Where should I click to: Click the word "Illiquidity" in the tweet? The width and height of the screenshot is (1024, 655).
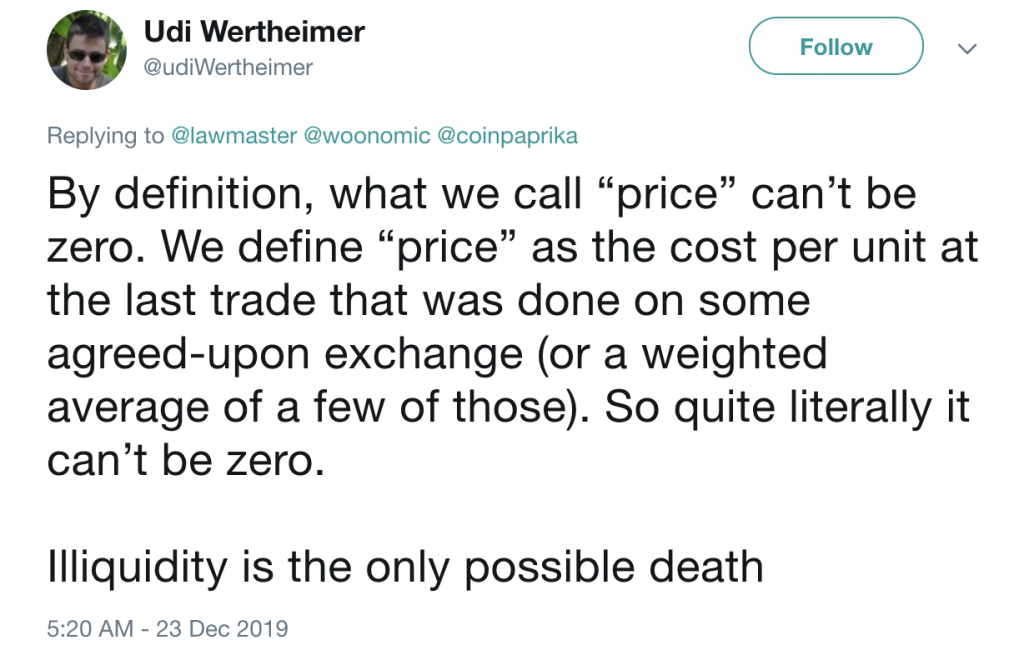pos(137,566)
